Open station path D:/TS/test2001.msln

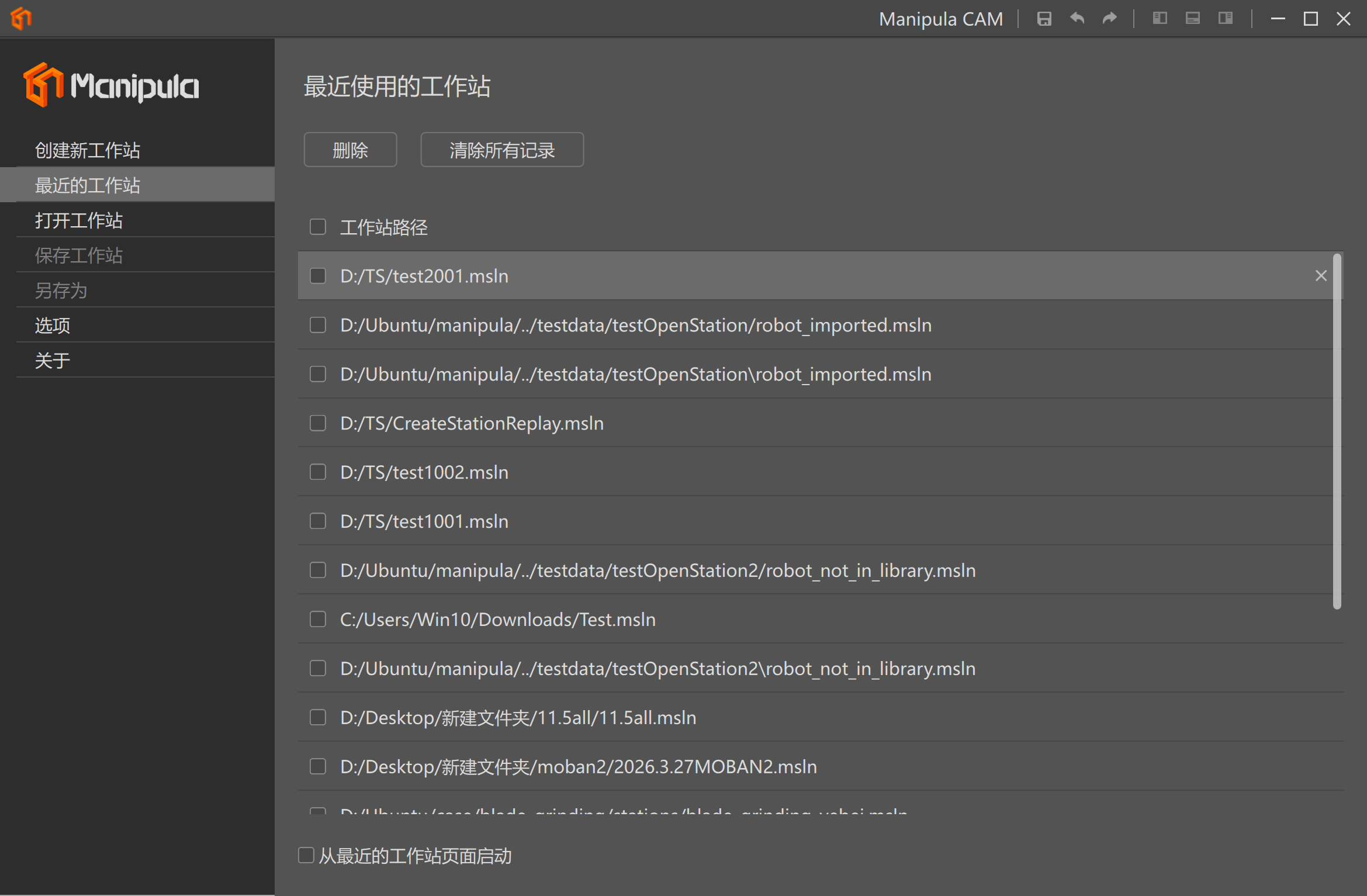(x=424, y=276)
